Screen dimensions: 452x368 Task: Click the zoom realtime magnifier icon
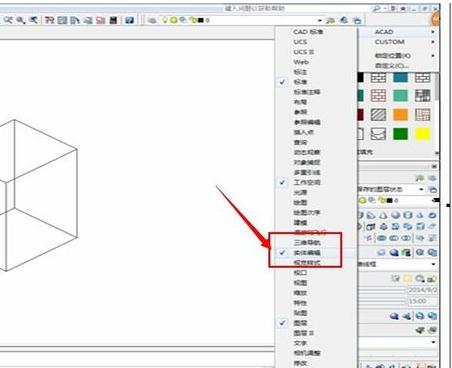(8, 20)
